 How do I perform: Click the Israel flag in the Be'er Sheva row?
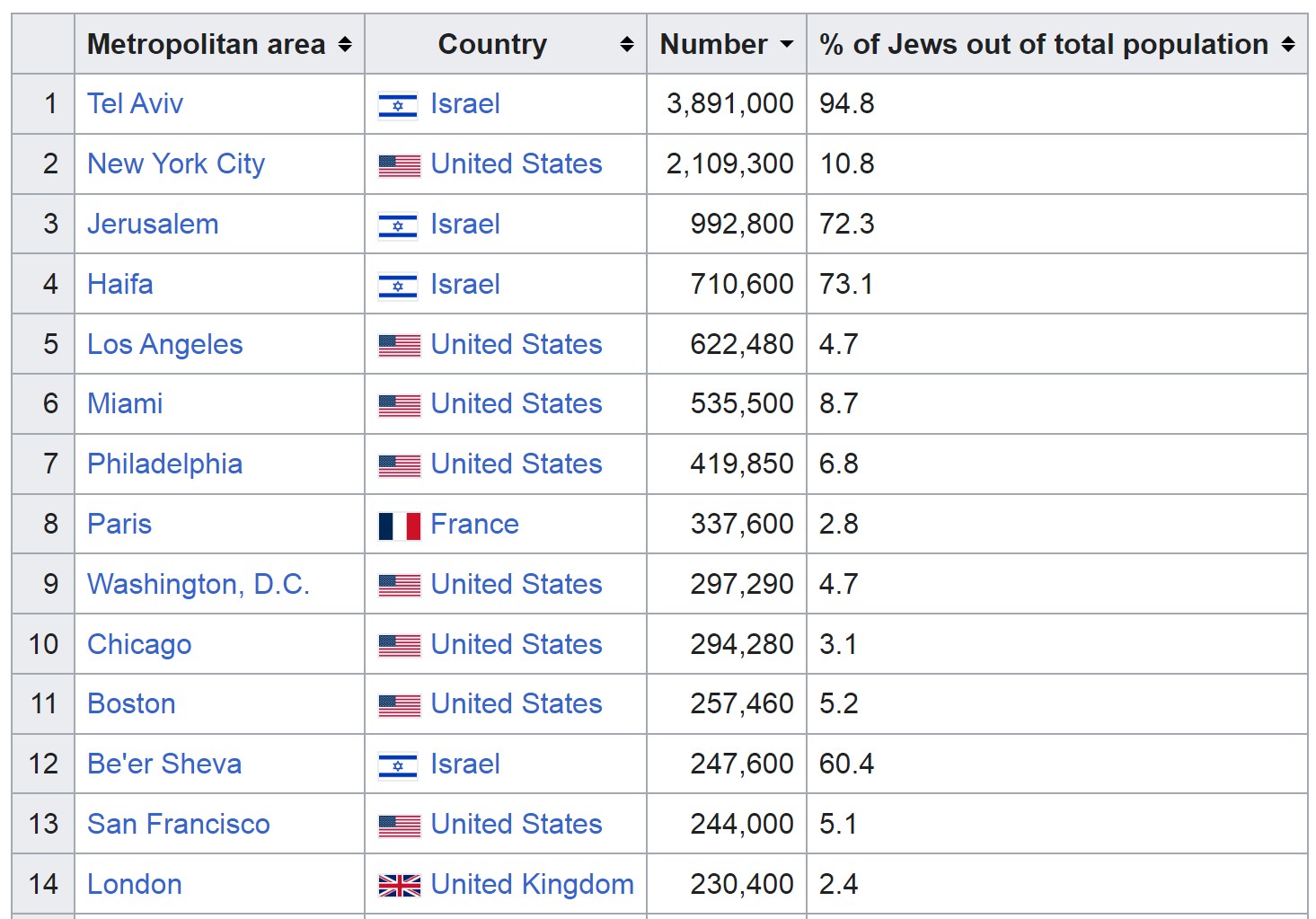pos(398,766)
